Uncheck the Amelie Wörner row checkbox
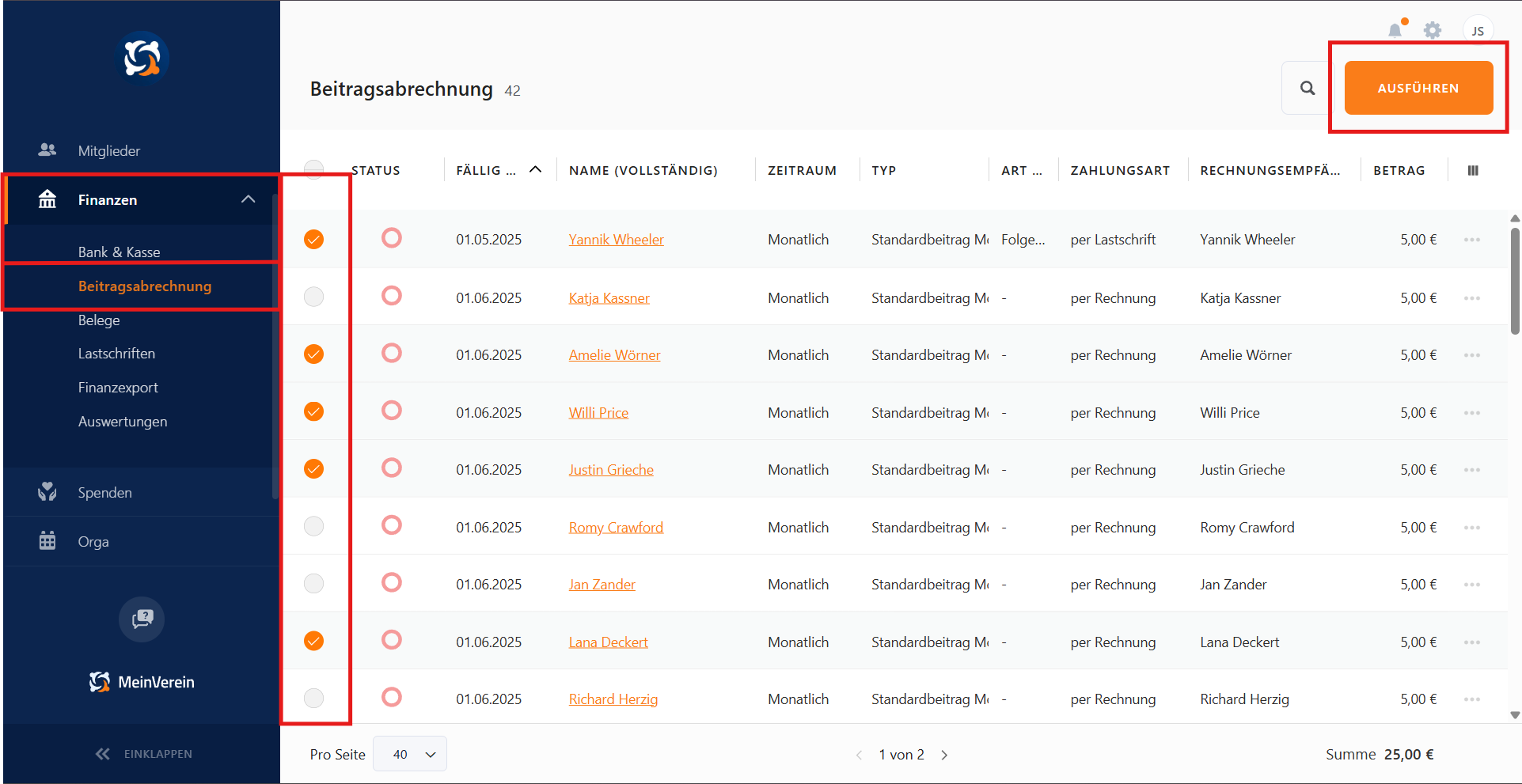1522x784 pixels. click(314, 354)
